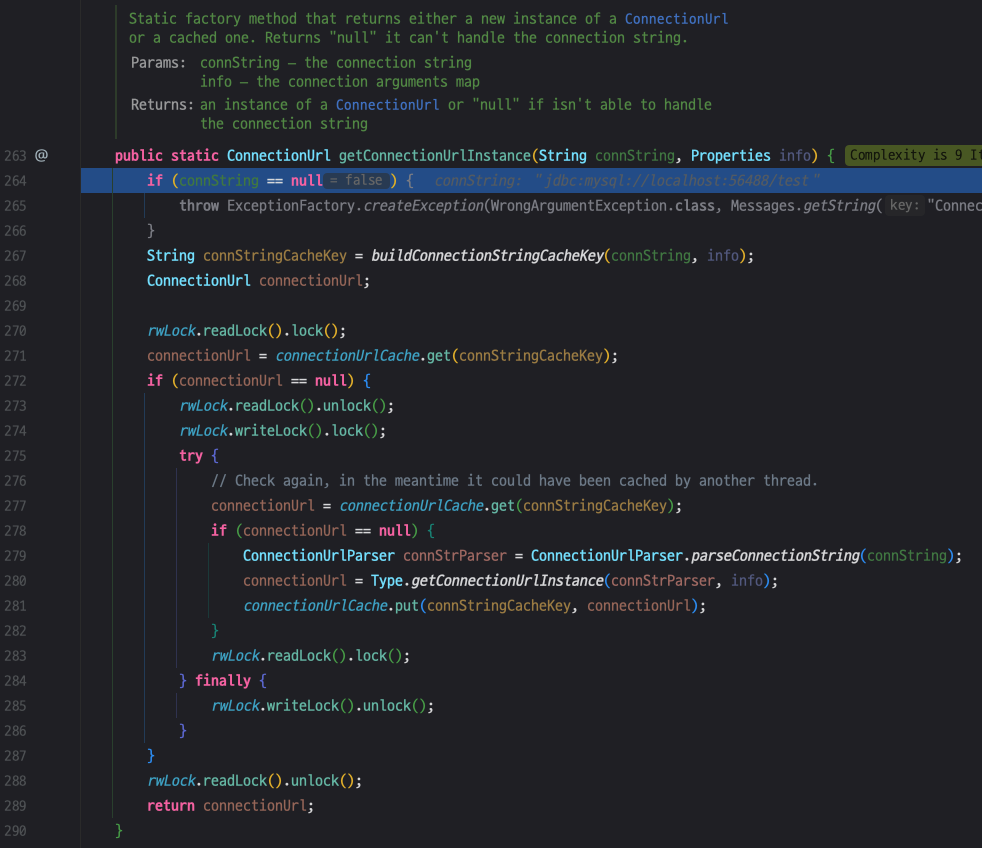
Task: Click the if keyword on line 272
Action: (155, 381)
